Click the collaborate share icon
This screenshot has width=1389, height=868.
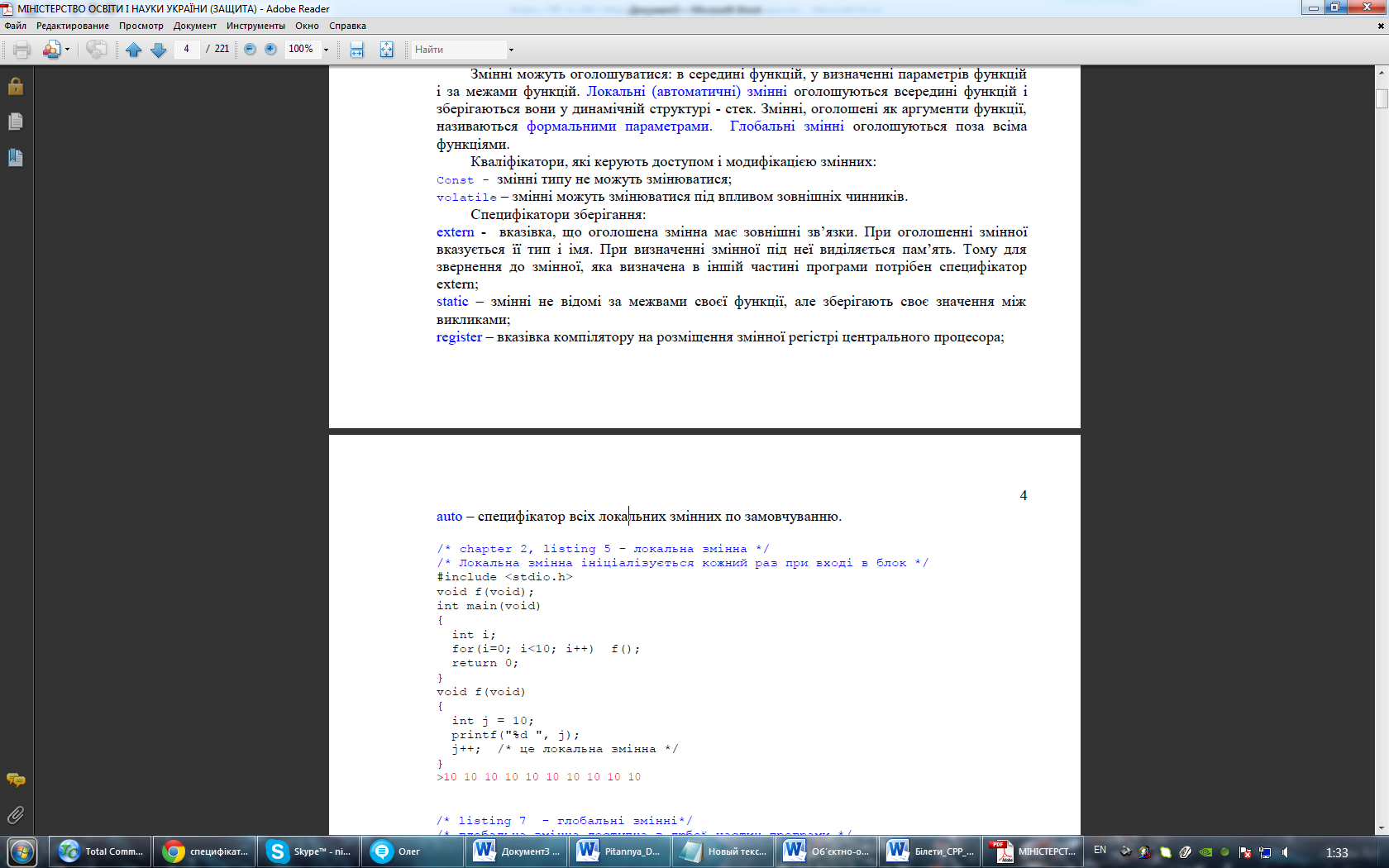51,50
